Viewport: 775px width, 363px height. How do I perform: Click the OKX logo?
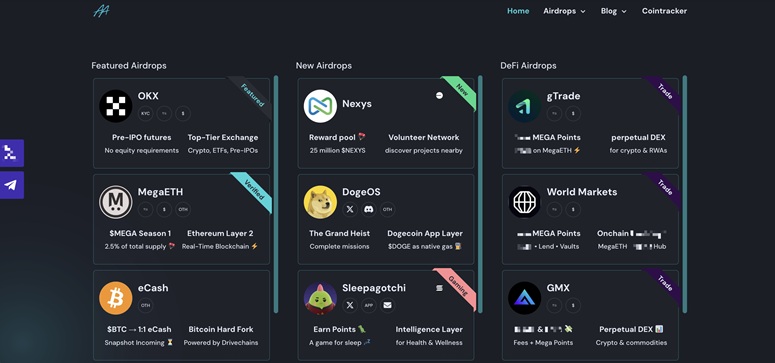pos(116,106)
